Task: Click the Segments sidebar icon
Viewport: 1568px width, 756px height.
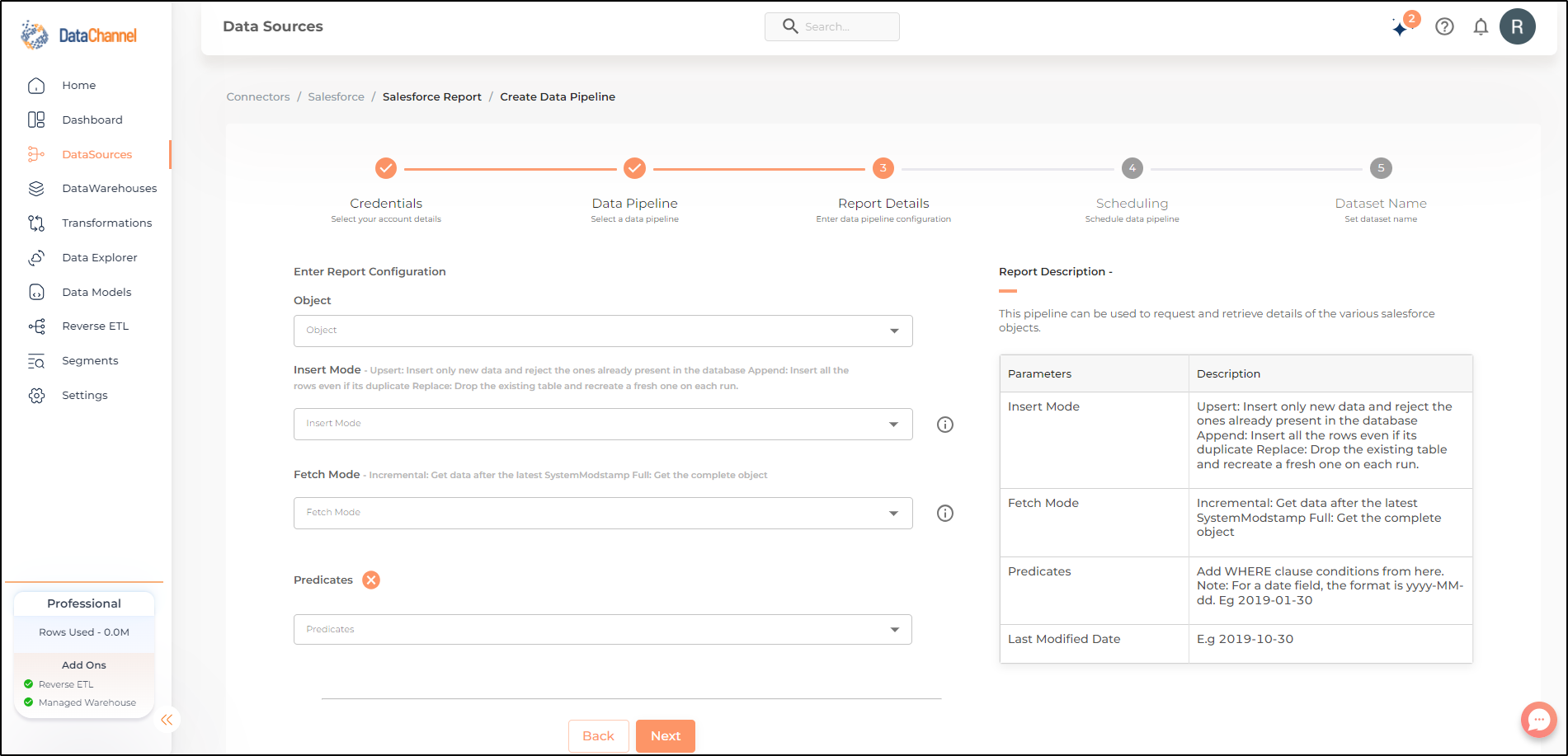Action: pyautogui.click(x=36, y=361)
